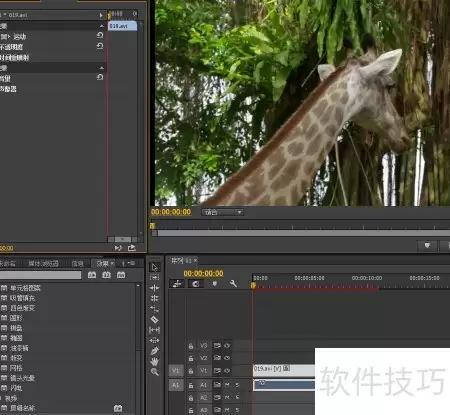Click the Add Marker icon in timeline

tap(215, 284)
